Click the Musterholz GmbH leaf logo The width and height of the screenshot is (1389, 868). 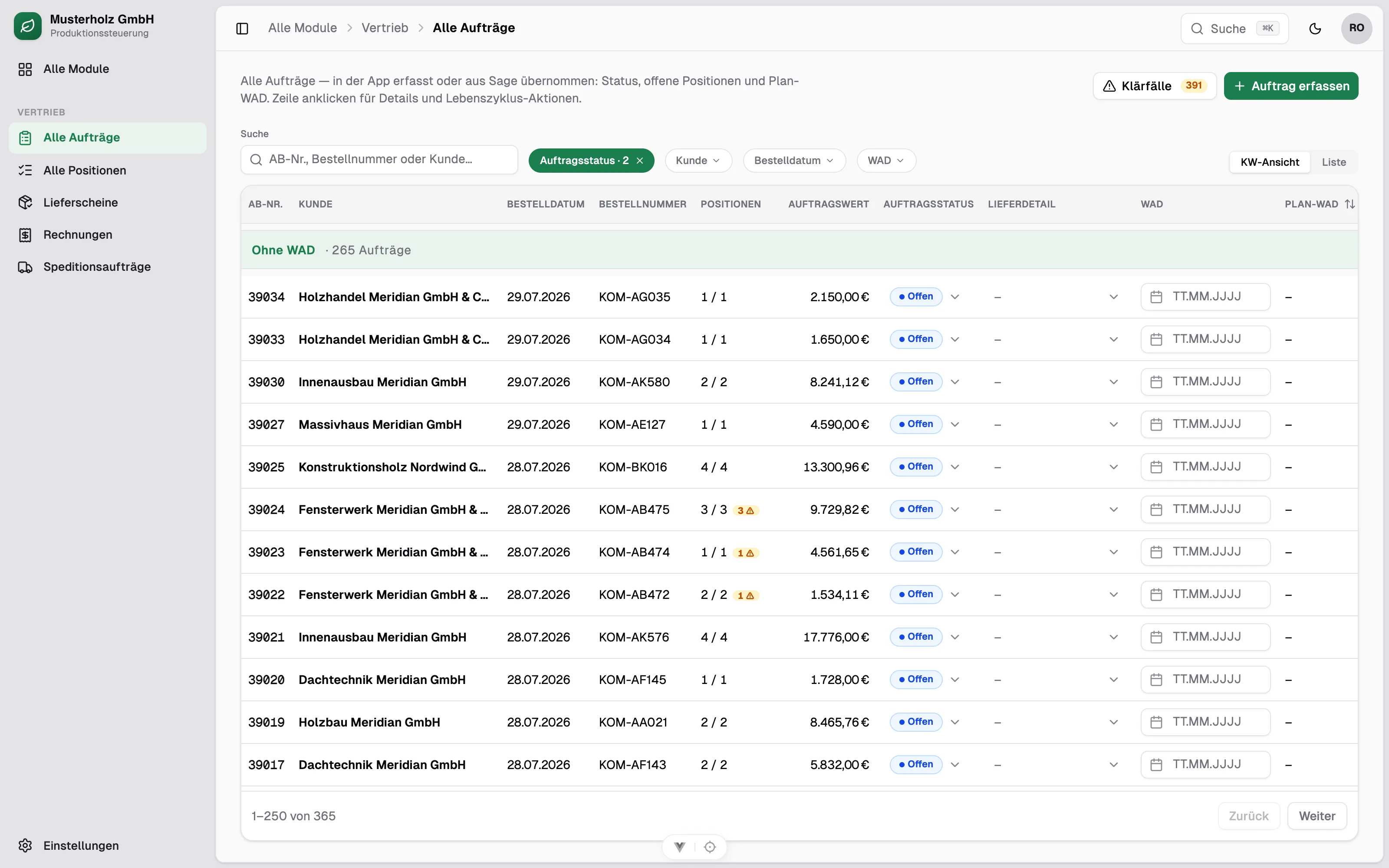tap(27, 26)
